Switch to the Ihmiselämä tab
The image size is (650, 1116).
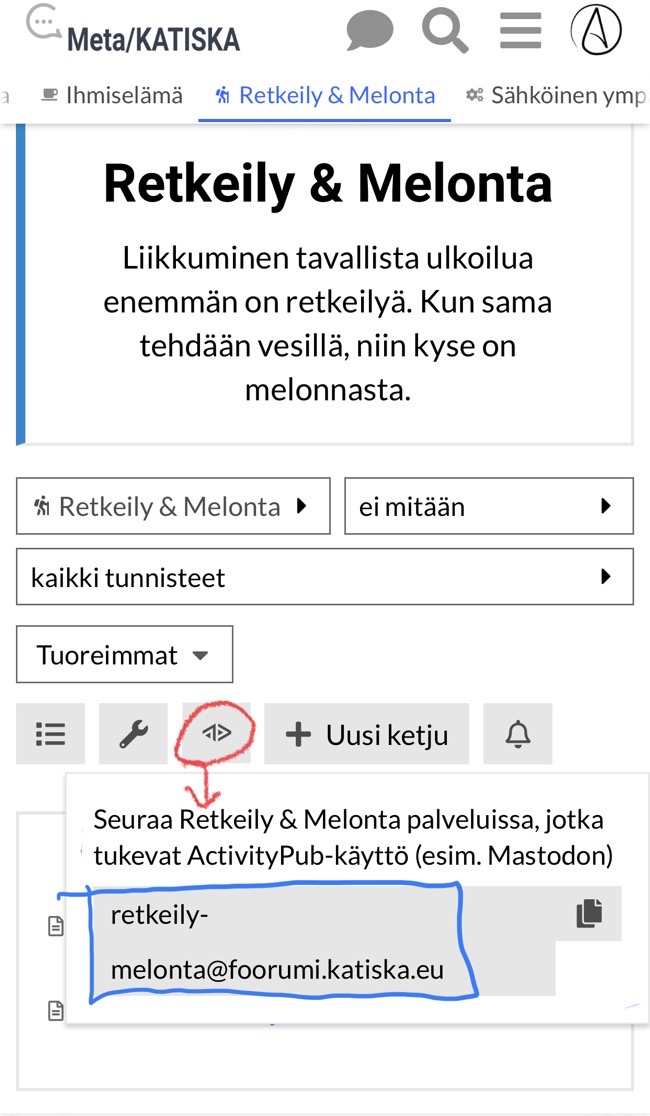(x=111, y=96)
